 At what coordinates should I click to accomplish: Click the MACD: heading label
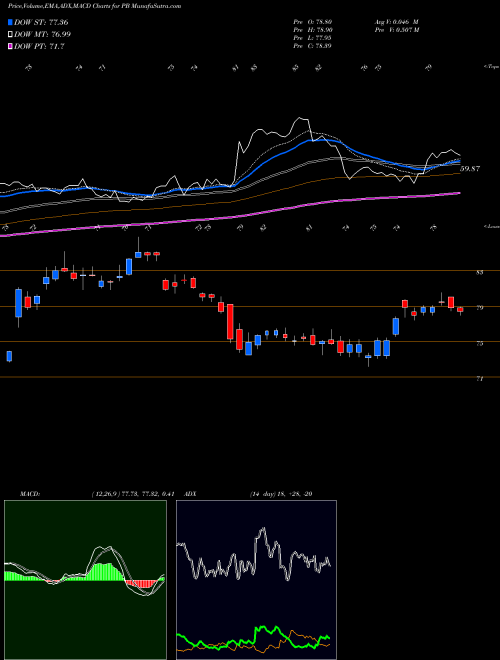[29, 494]
